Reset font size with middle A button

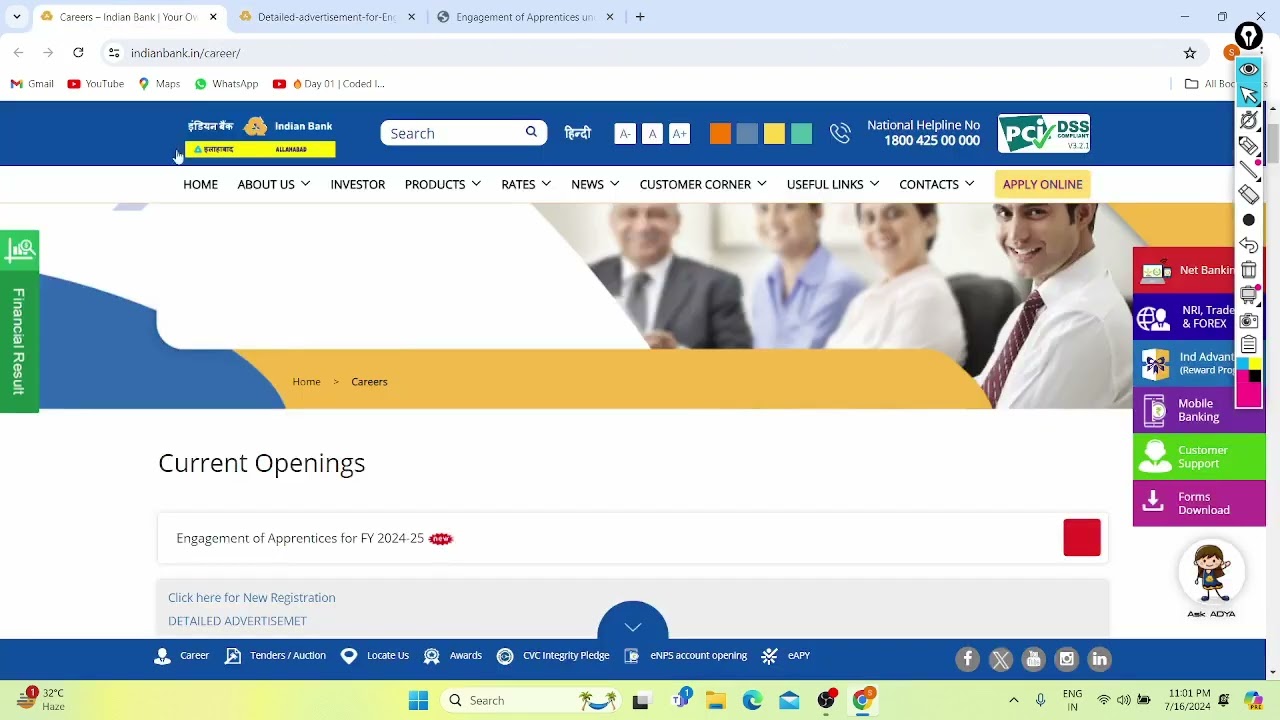(x=652, y=133)
